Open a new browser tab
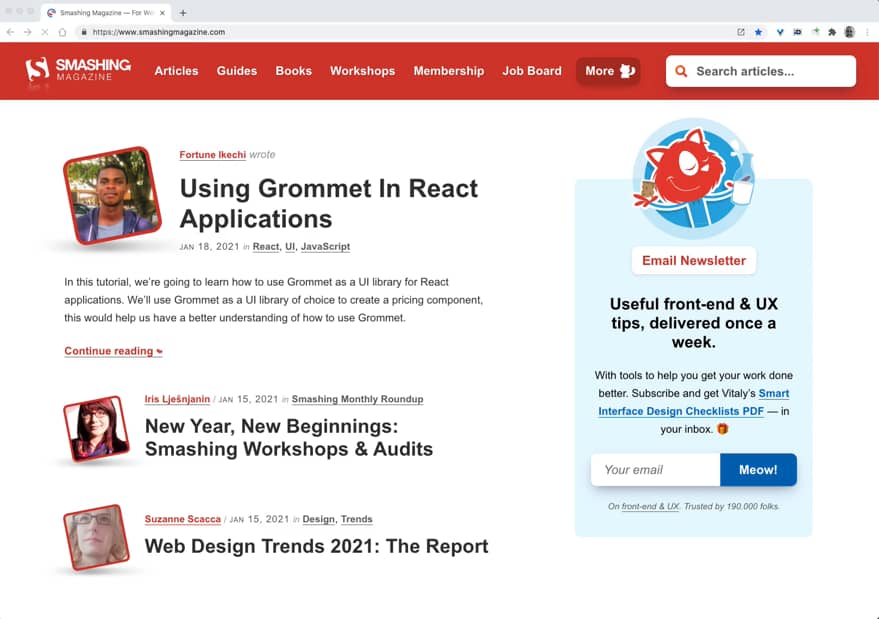Image resolution: width=879 pixels, height=619 pixels. click(x=183, y=12)
